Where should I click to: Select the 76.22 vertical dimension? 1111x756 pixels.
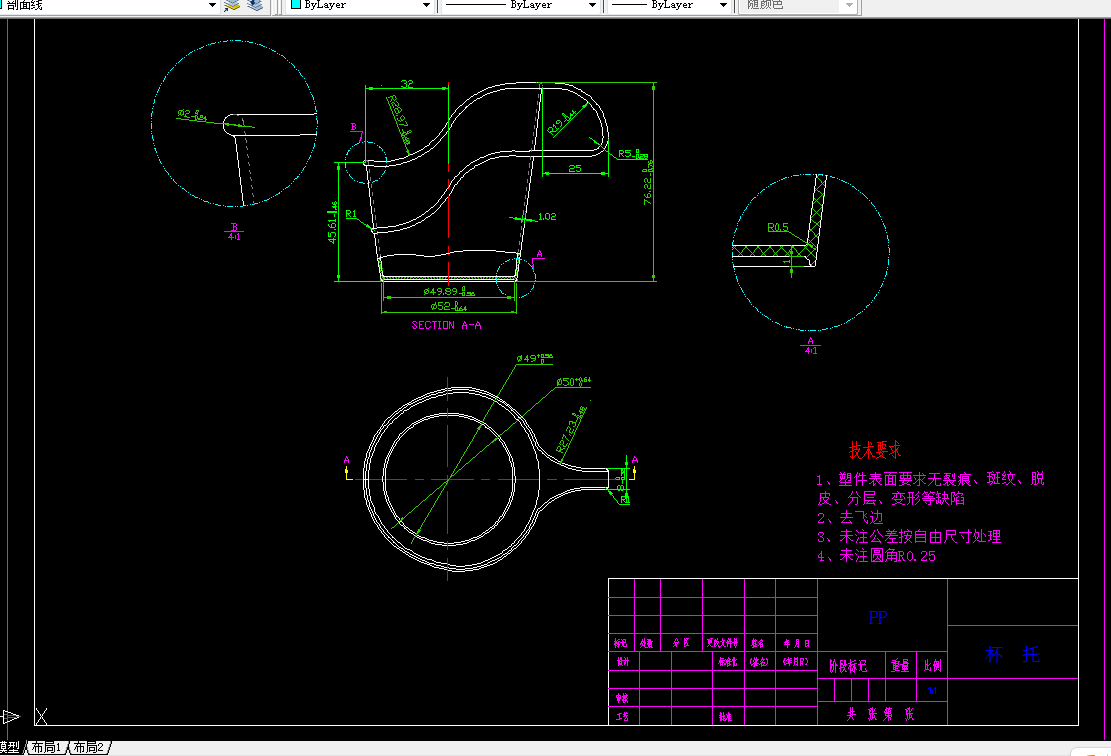[648, 183]
